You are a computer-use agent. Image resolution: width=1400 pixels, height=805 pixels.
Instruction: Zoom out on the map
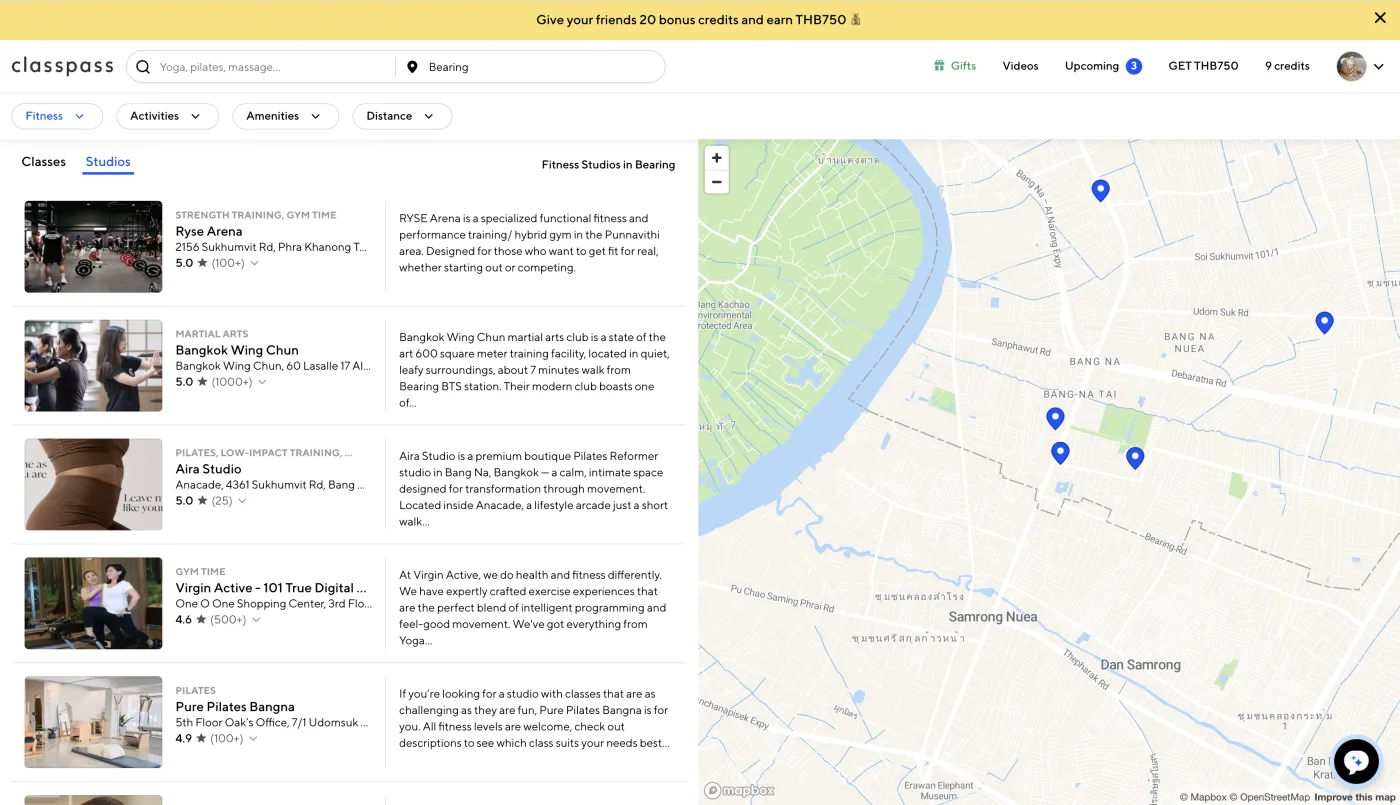coord(716,182)
